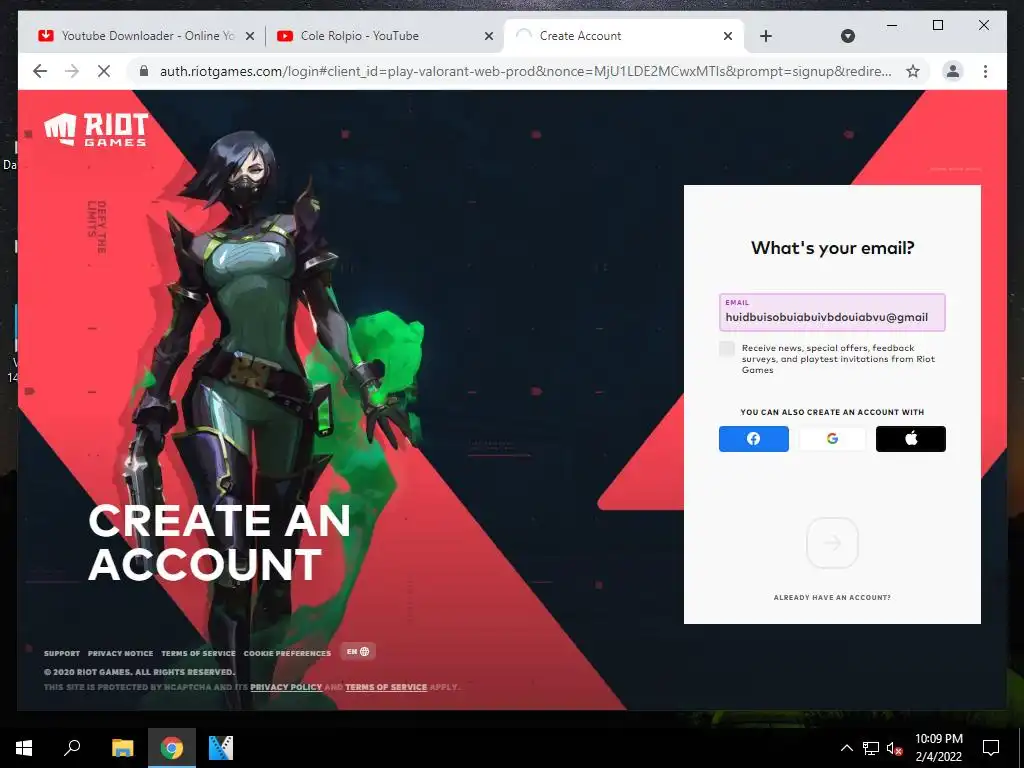Viewport: 1024px width, 768px height.
Task: Open File Explorer from the taskbar
Action: click(x=122, y=748)
